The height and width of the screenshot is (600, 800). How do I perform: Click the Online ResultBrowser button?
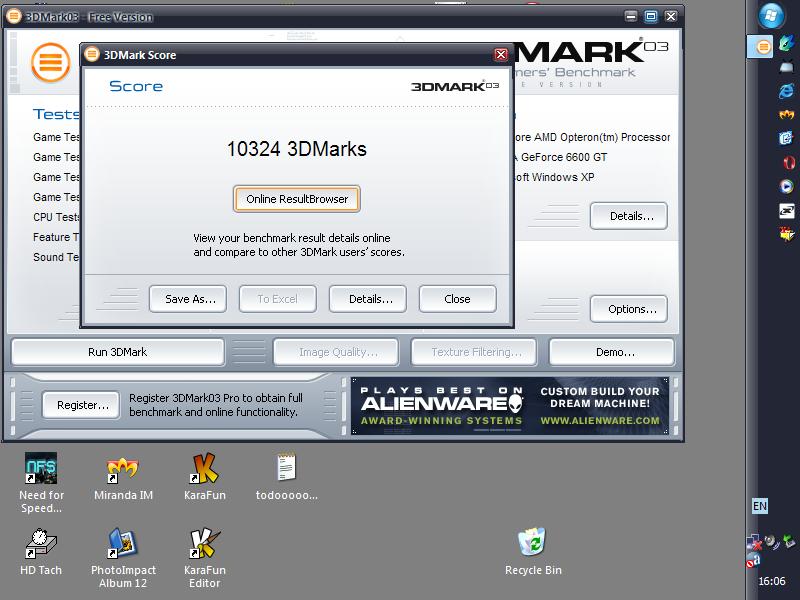297,199
